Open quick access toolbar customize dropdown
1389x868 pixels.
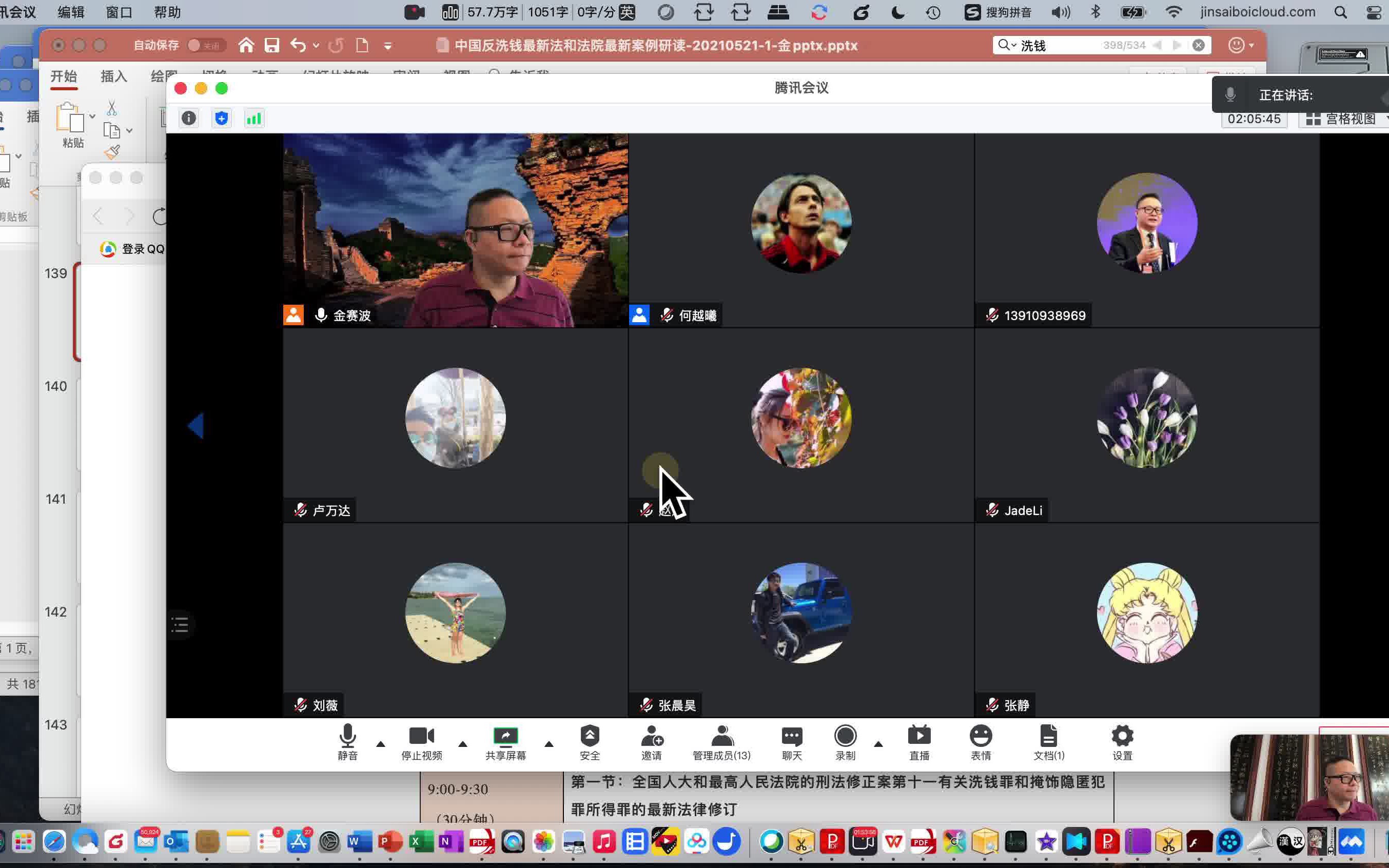pyautogui.click(x=388, y=46)
